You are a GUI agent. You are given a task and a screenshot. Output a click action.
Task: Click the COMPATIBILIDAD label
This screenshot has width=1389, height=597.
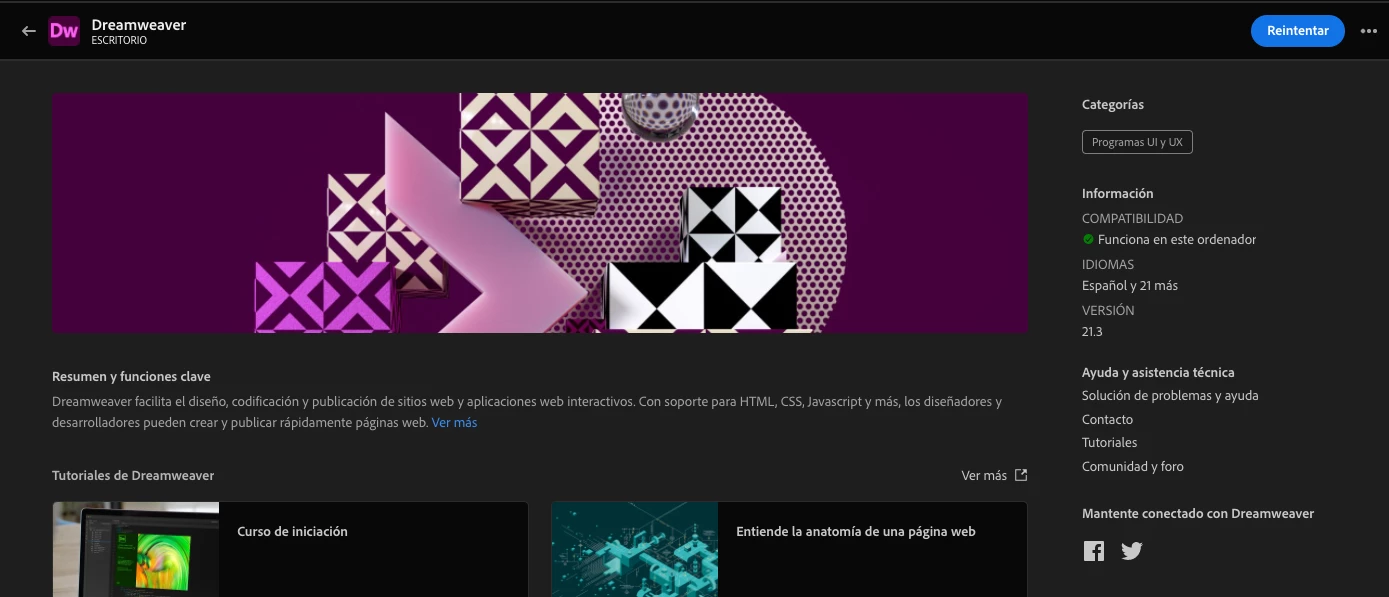[1132, 218]
